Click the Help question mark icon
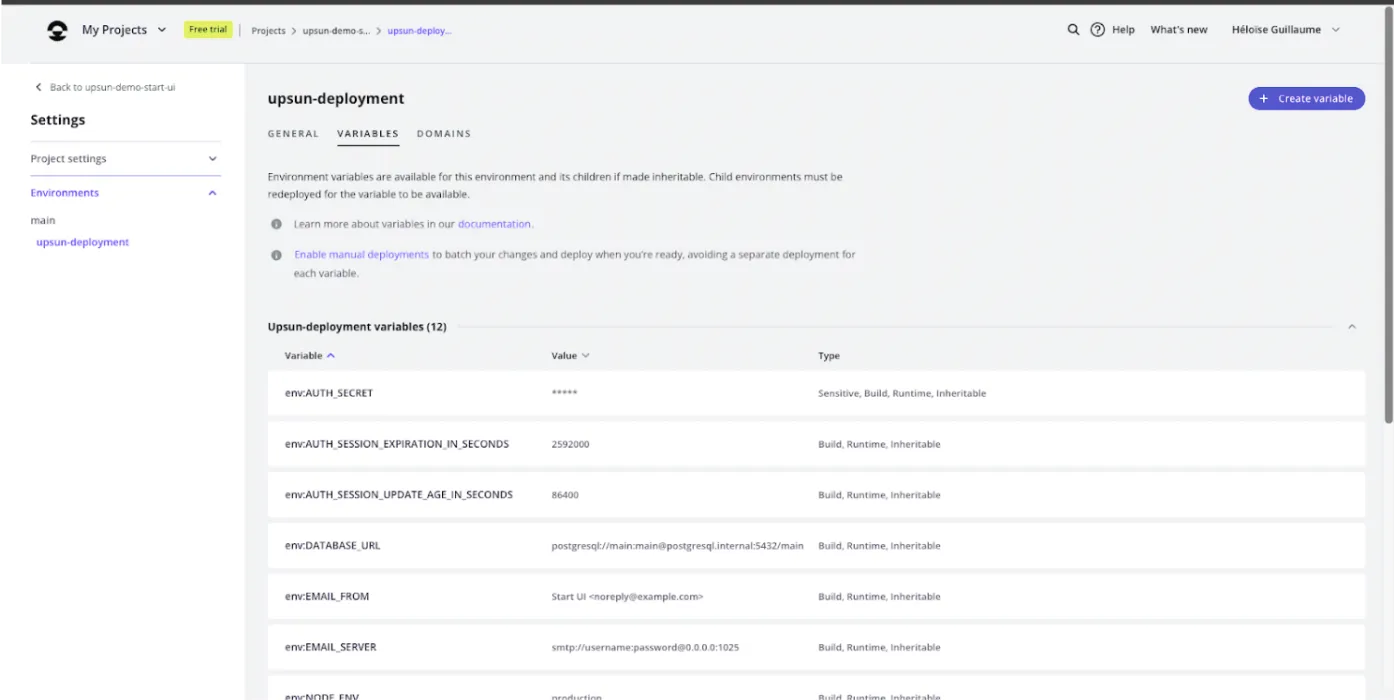1394x700 pixels. click(1097, 30)
